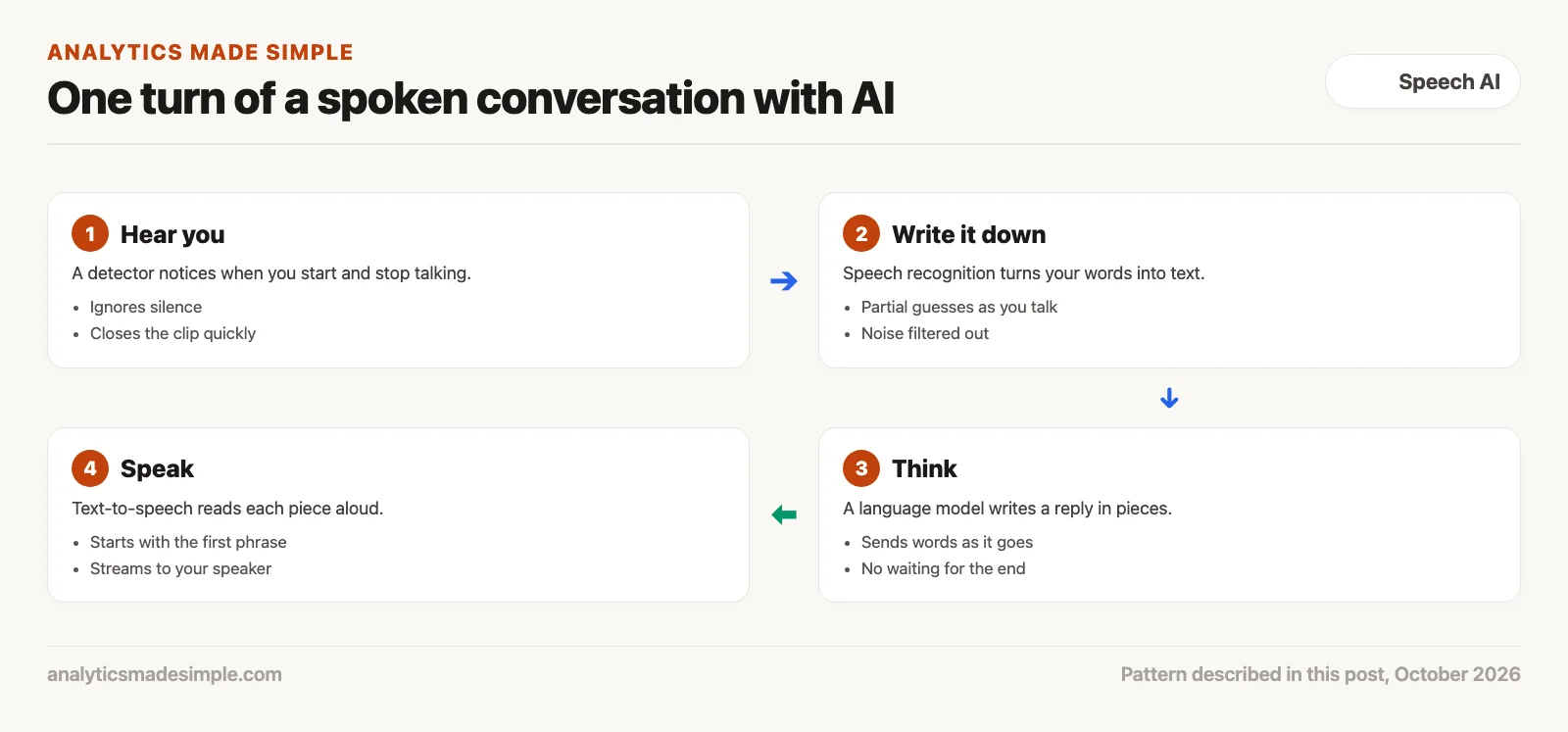Click the blue down arrow above Think
This screenshot has width=1568, height=732.
click(1169, 398)
